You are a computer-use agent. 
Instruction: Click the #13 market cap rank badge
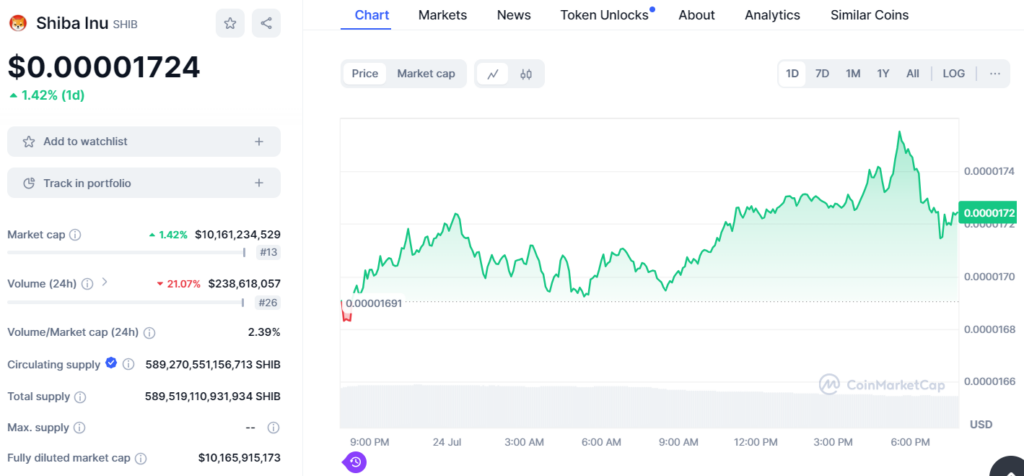click(268, 253)
